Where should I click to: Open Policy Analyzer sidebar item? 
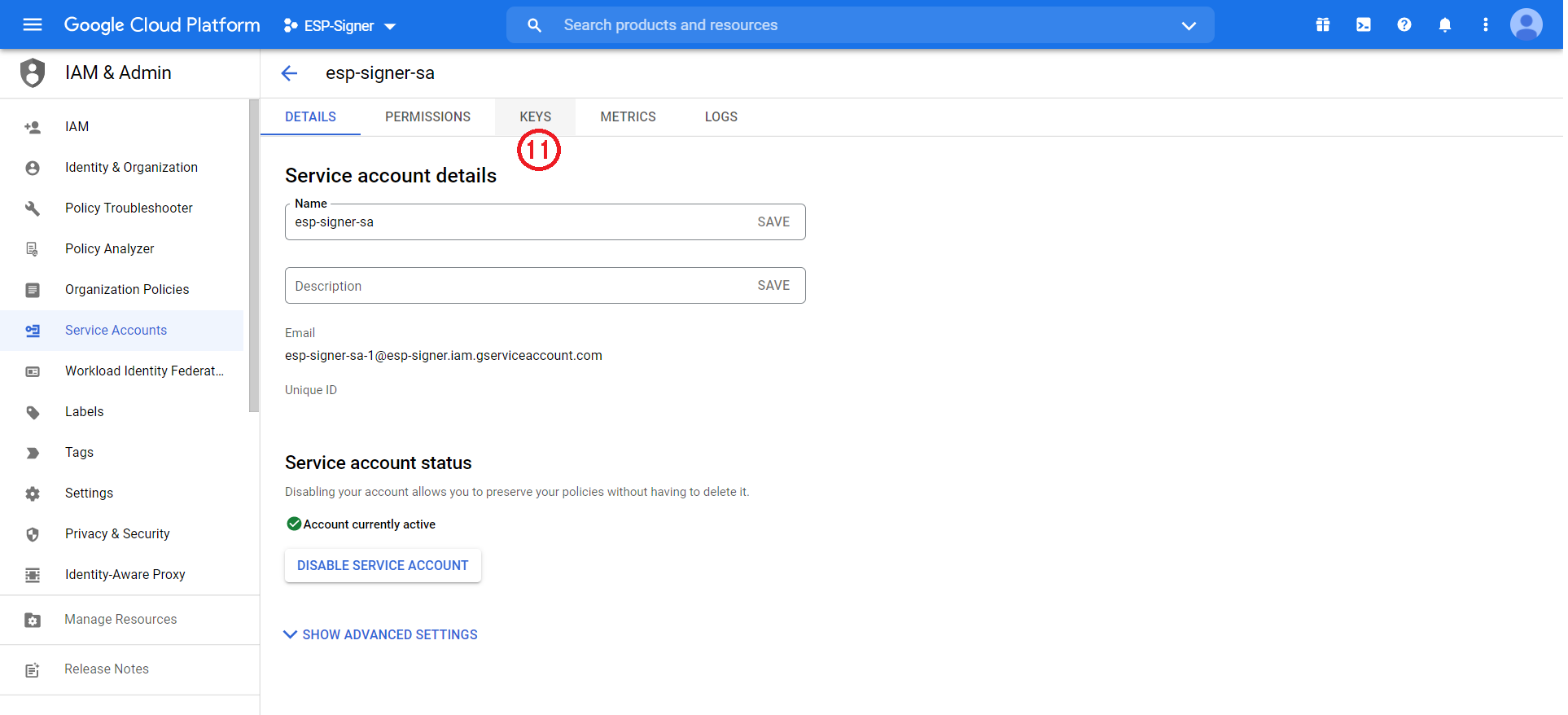[x=122, y=249]
